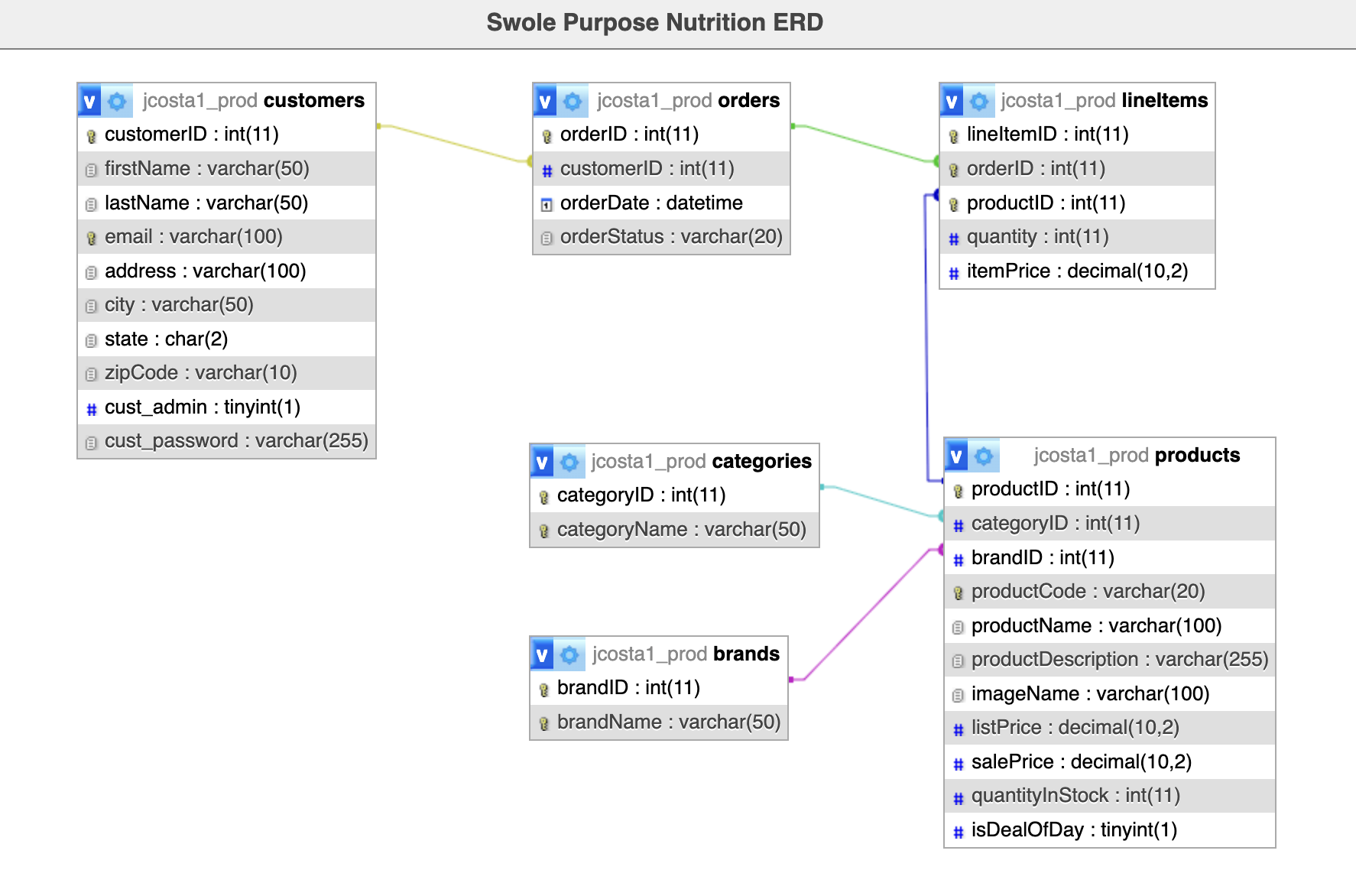This screenshot has height=896, width=1356.
Task: Click the key icon next to productCode
Action: [958, 593]
